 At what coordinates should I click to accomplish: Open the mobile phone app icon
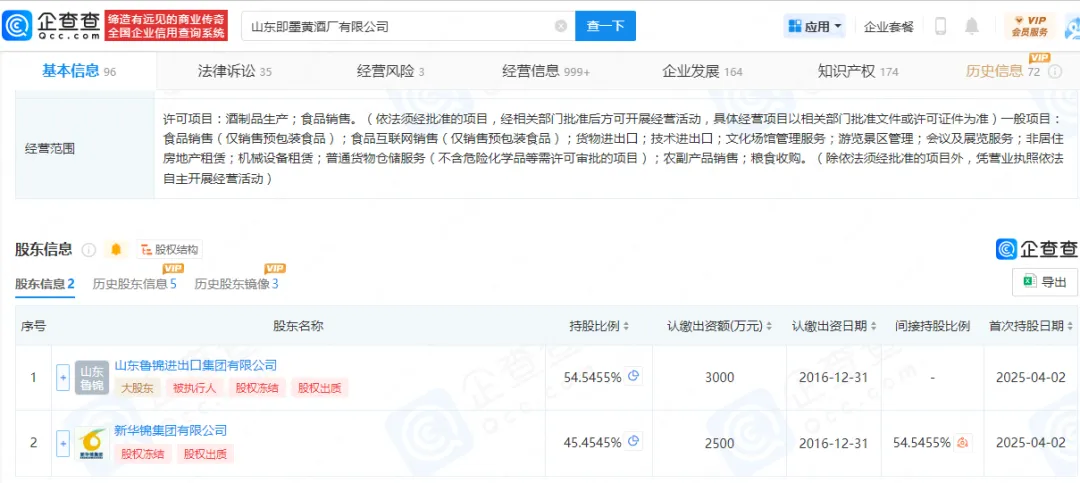(940, 26)
